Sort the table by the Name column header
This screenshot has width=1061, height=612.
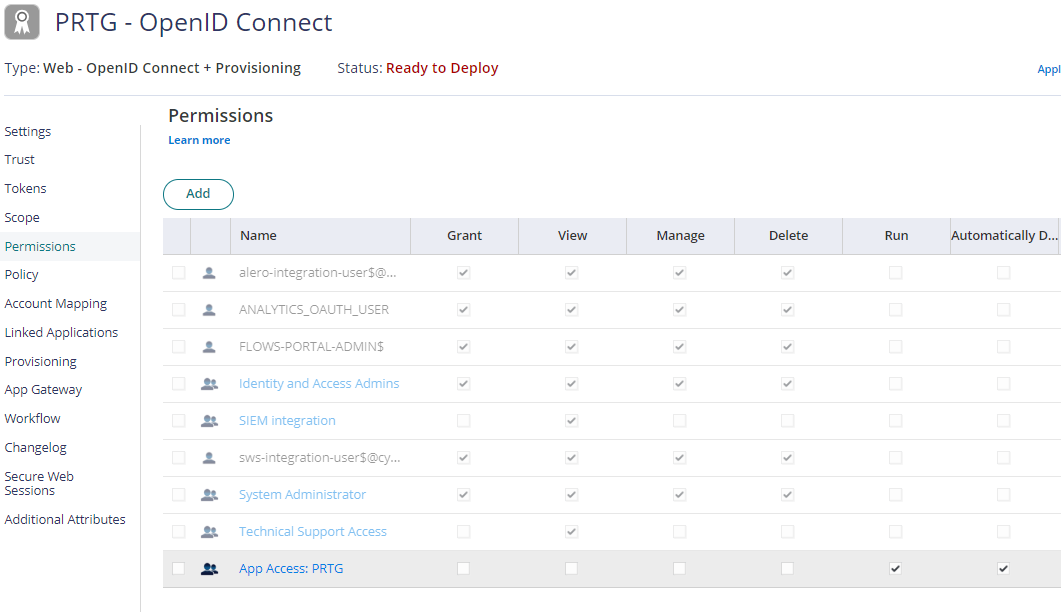pos(258,235)
